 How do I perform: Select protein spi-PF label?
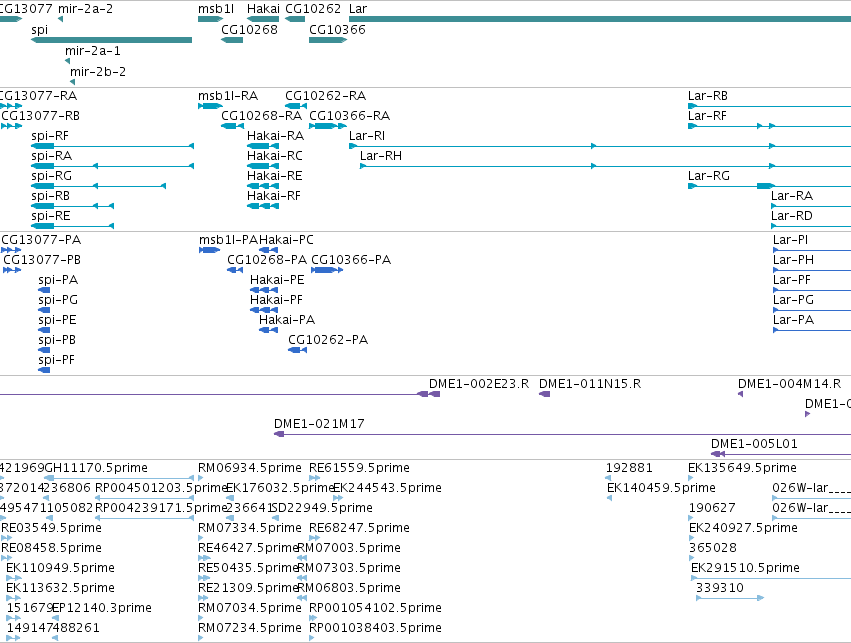click(x=56, y=360)
